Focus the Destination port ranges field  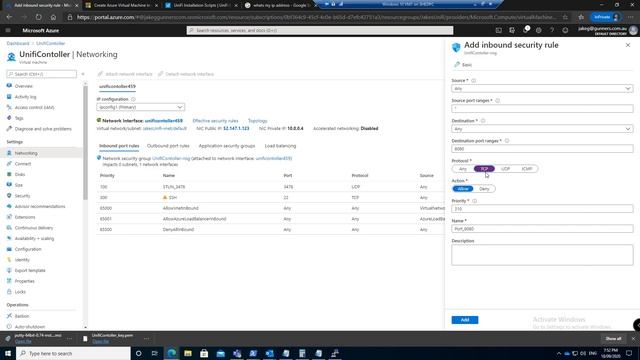click(542, 149)
